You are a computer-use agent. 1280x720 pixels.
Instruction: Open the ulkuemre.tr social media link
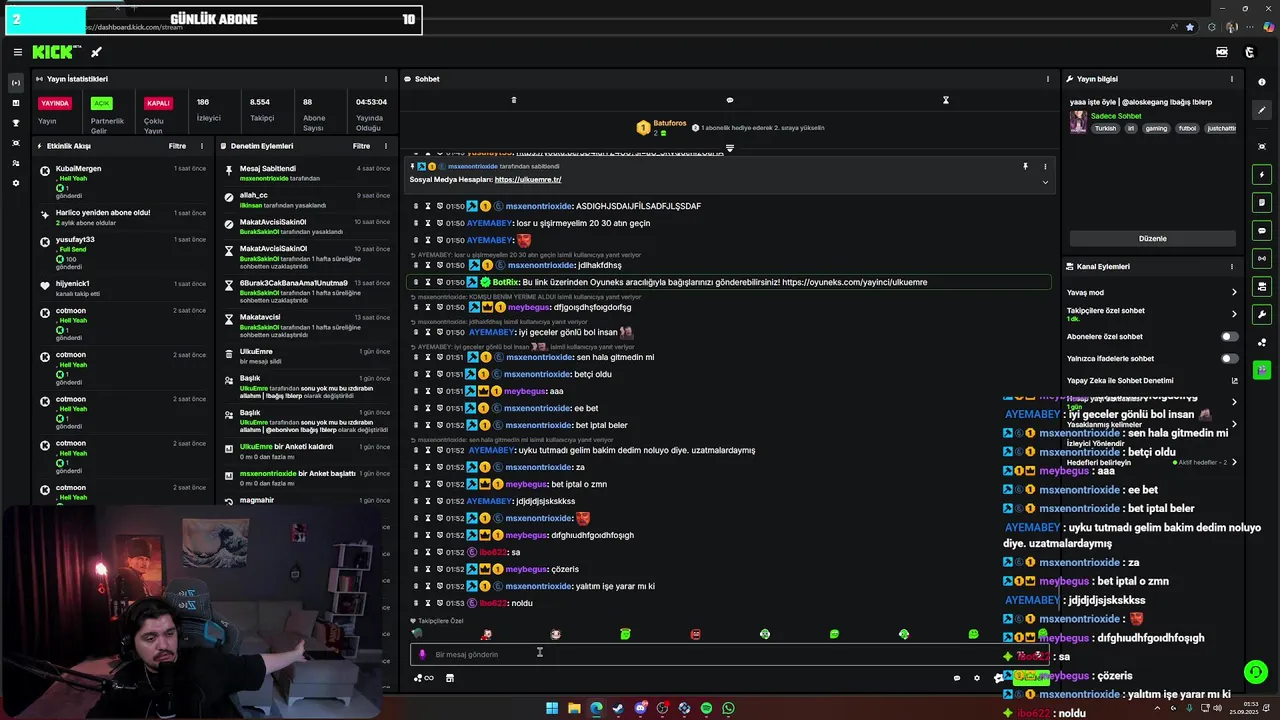[528, 180]
